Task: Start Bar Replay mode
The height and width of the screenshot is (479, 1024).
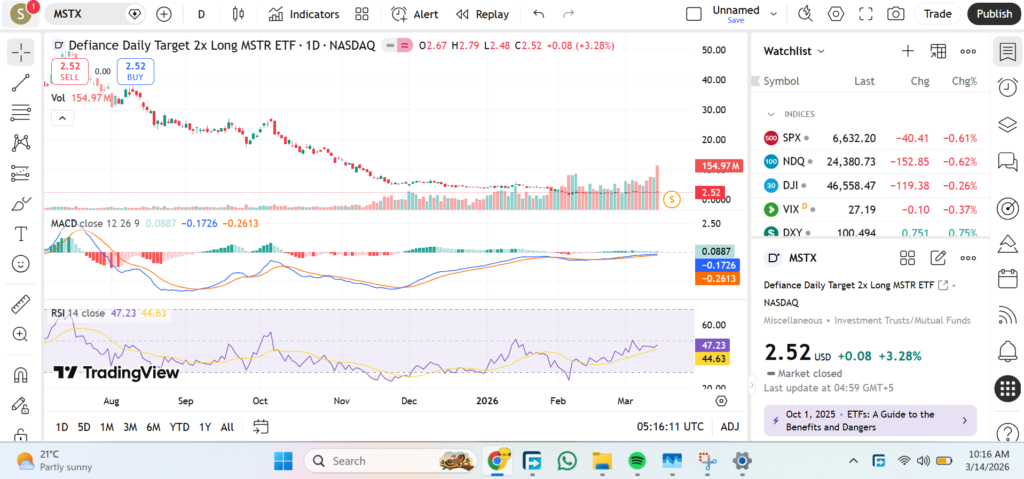Action: pos(482,14)
